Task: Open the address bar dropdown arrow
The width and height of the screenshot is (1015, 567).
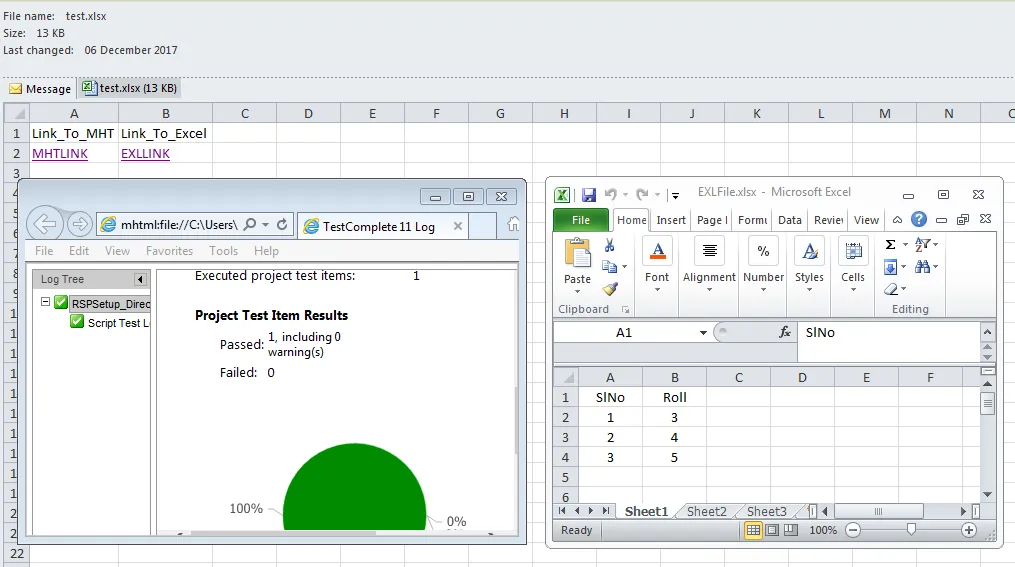Action: 265,225
